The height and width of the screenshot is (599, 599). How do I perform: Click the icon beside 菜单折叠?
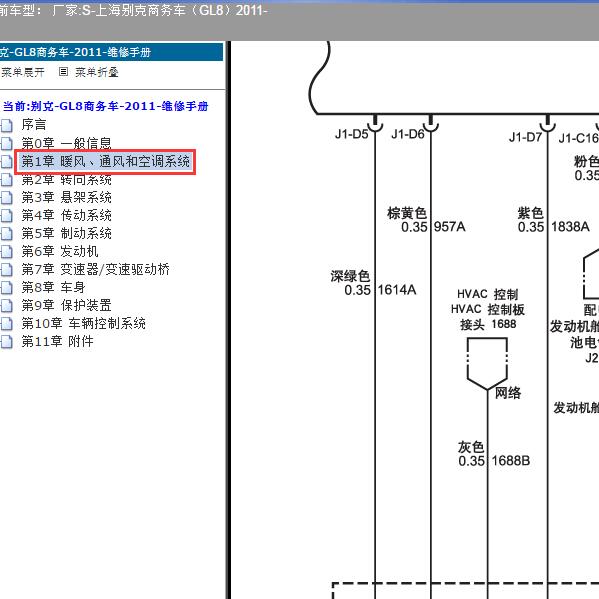[x=63, y=72]
